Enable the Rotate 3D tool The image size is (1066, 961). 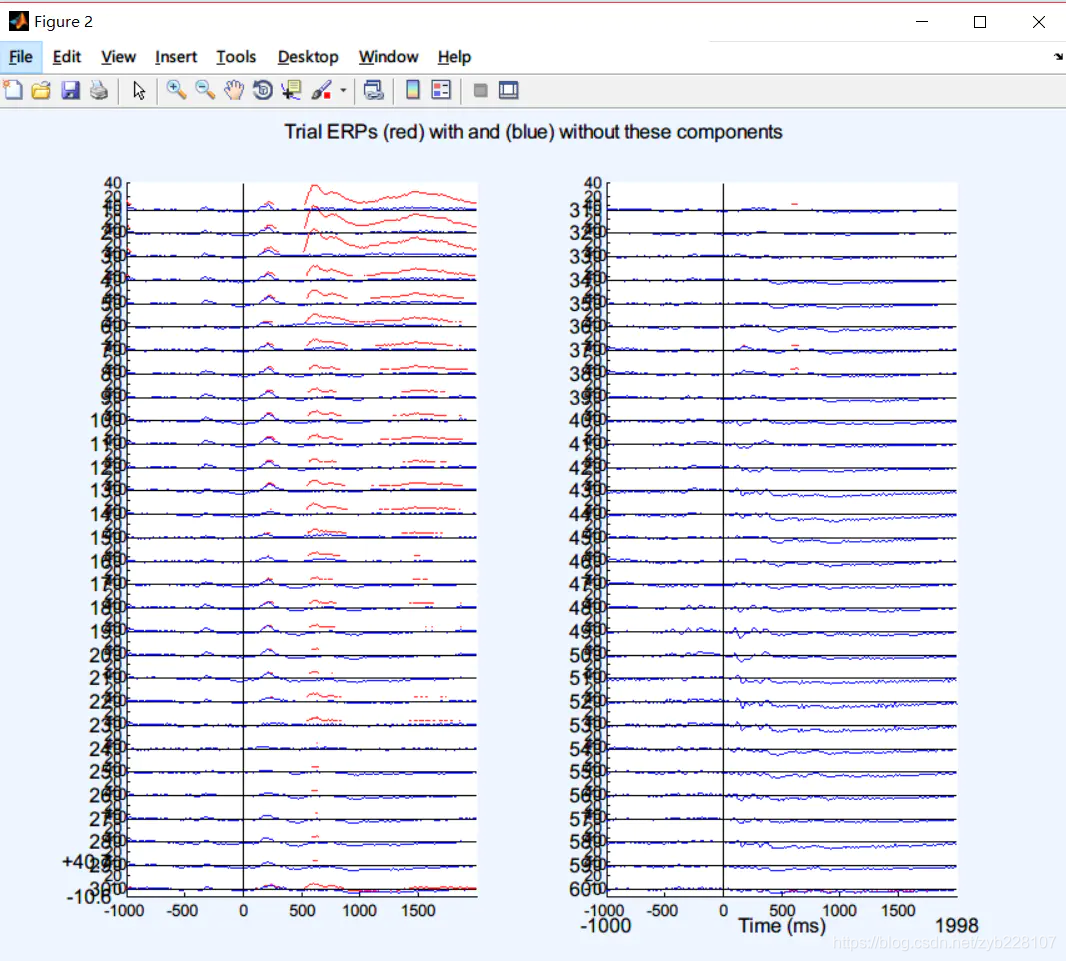click(263, 90)
